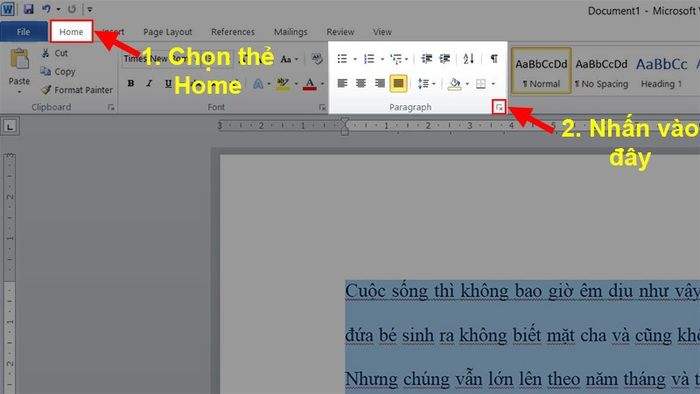The width and height of the screenshot is (700, 394).
Task: Toggle Bold formatting
Action: [x=131, y=83]
